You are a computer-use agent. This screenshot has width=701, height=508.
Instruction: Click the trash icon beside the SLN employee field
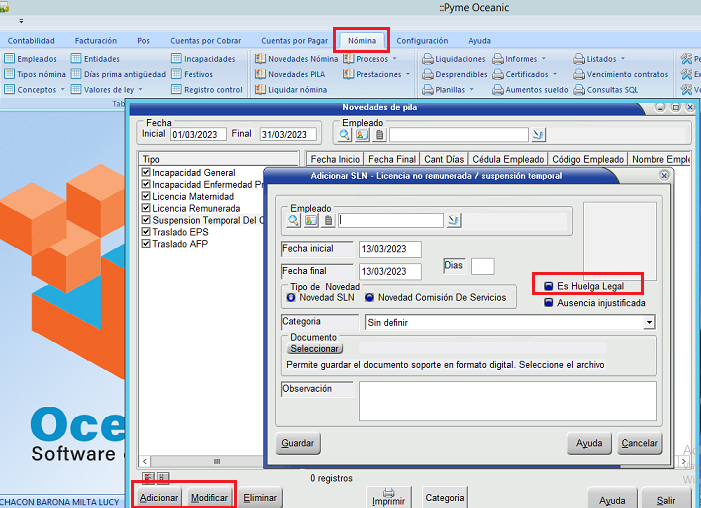click(x=327, y=220)
